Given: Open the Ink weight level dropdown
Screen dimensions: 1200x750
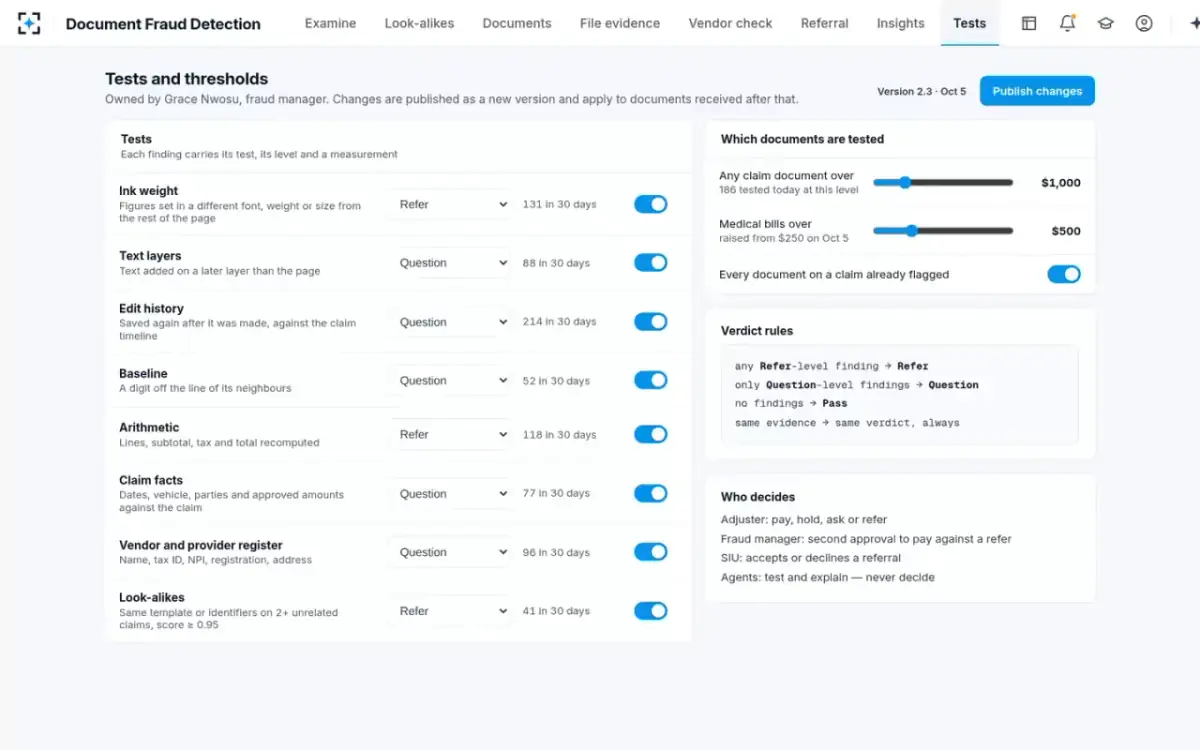Looking at the screenshot, I should click(x=452, y=204).
